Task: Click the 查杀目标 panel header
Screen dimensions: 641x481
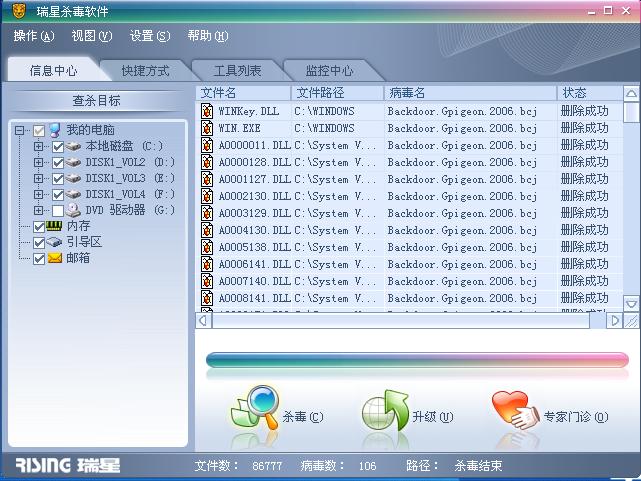Action: pyautogui.click(x=97, y=101)
